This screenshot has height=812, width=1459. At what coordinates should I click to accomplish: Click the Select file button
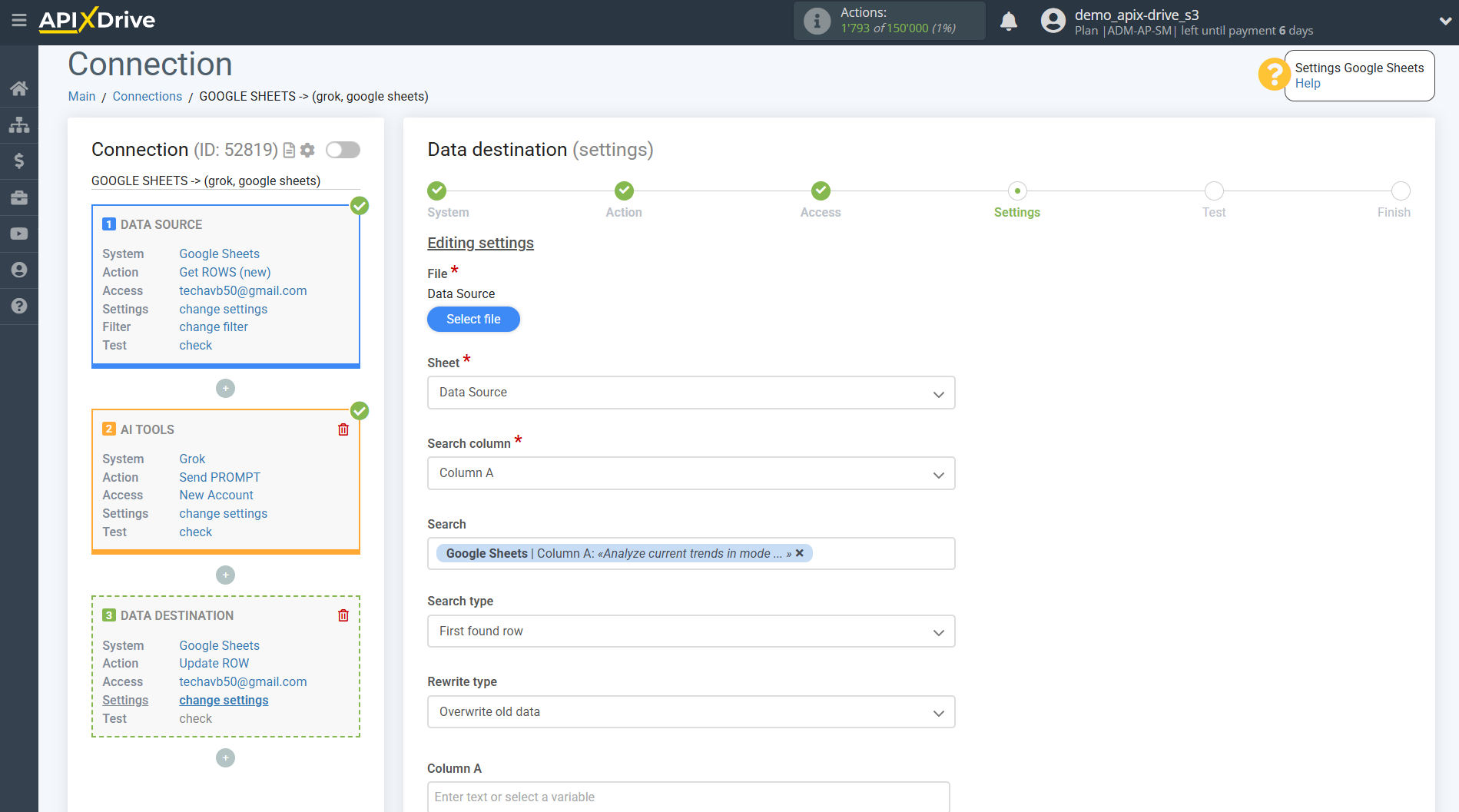(x=473, y=319)
